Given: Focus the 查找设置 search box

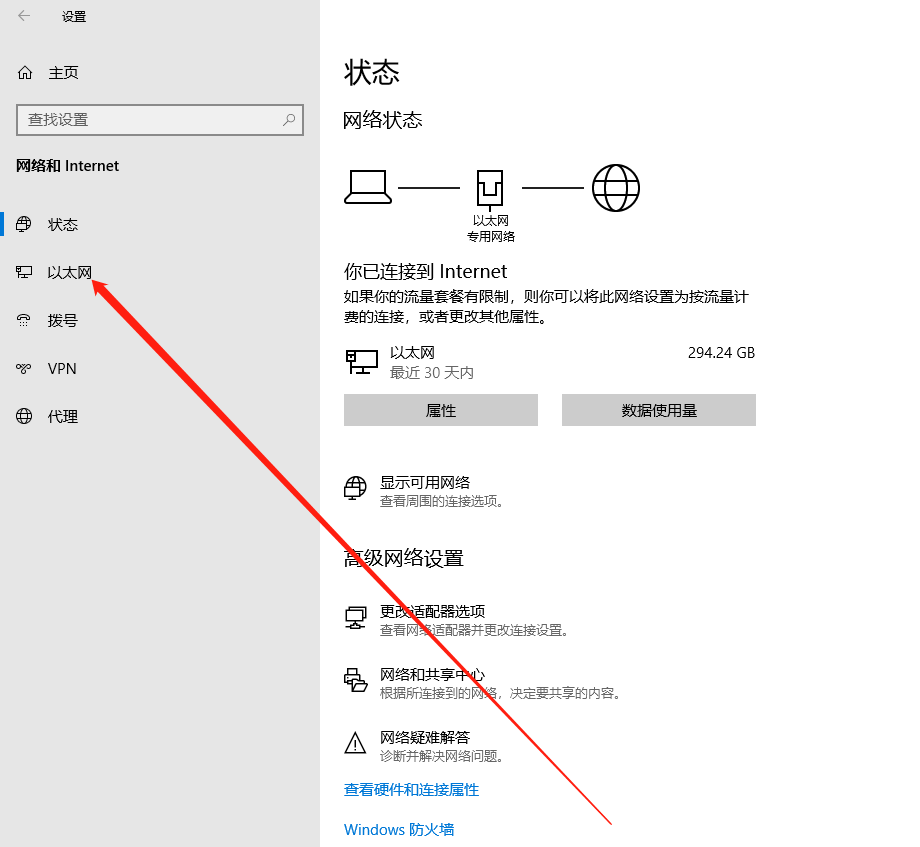Looking at the screenshot, I should click(160, 120).
